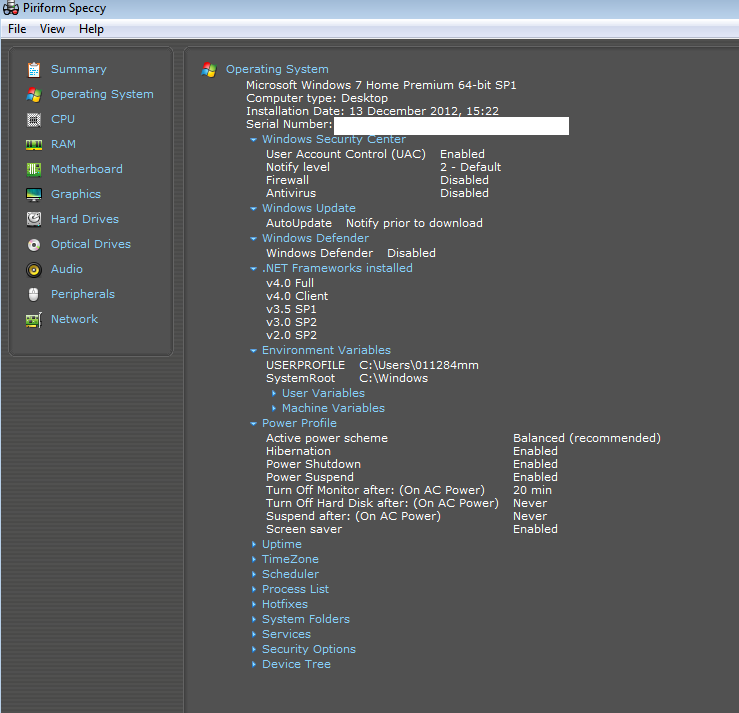The width and height of the screenshot is (739, 713).
Task: Open the Audio section
Action: pos(66,269)
